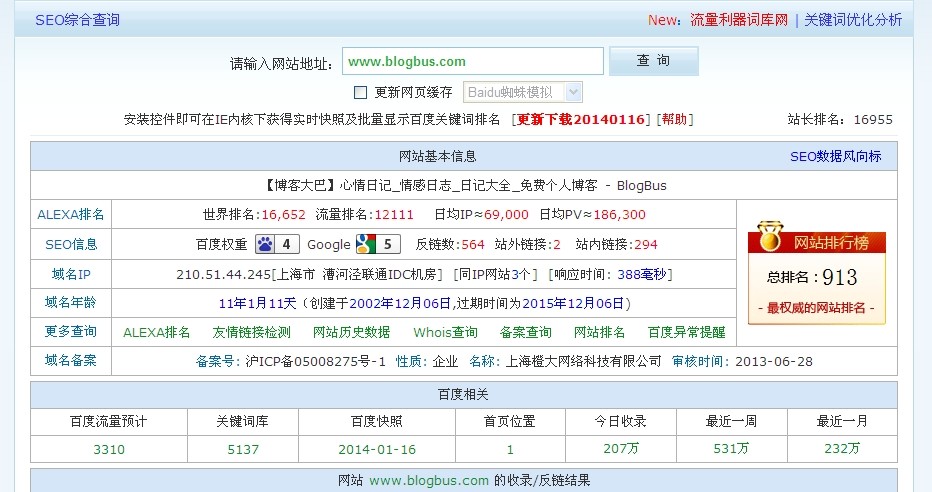
Task: Click response time 388毫秒
Action: (641, 275)
